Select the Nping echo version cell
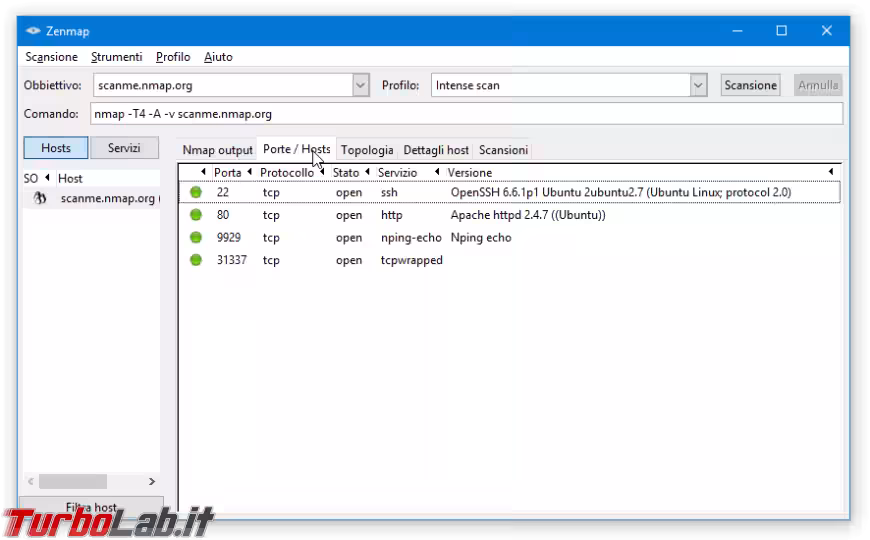This screenshot has width=870, height=540. click(x=481, y=238)
